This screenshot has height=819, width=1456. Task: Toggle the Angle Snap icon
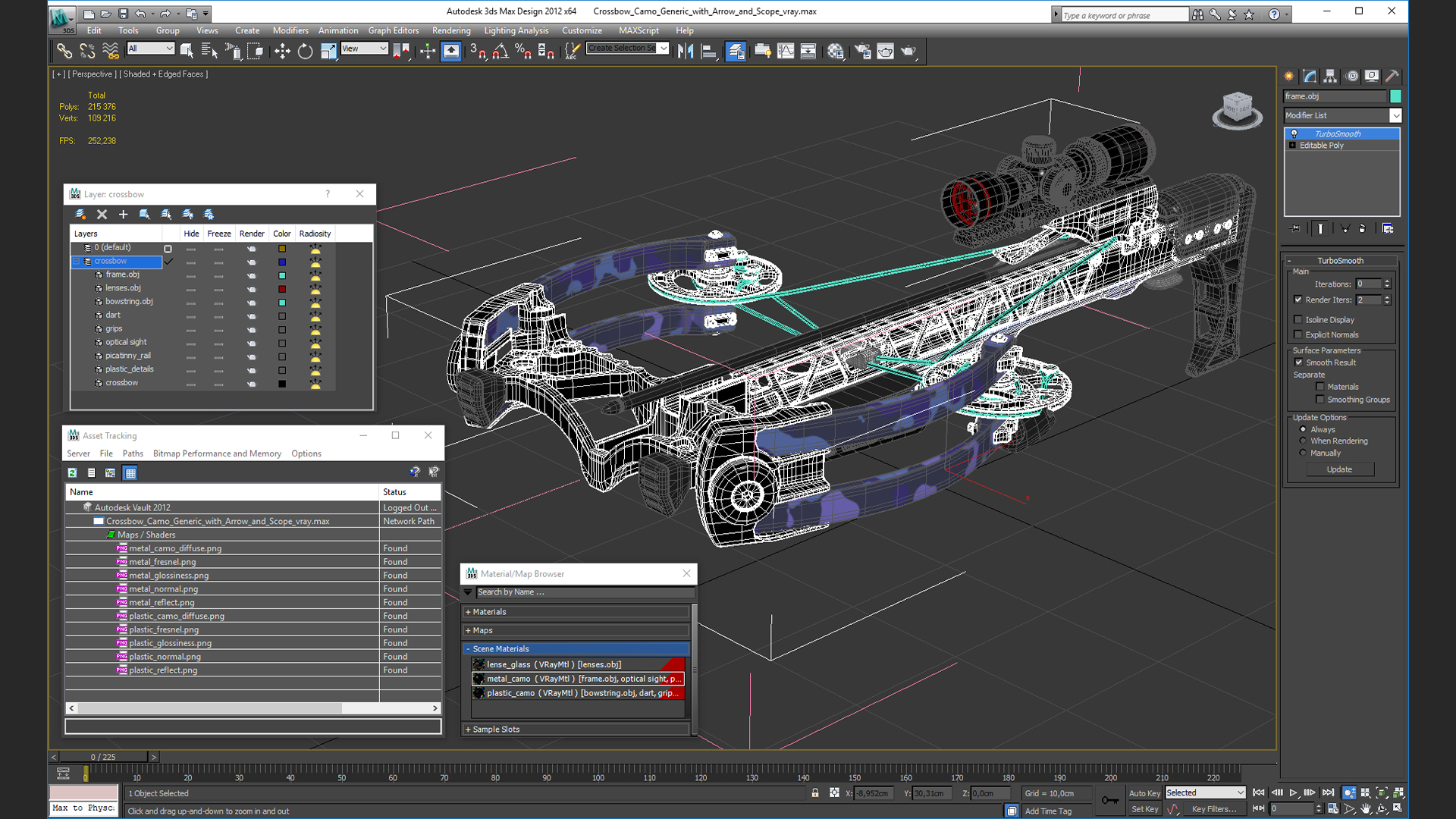(500, 51)
